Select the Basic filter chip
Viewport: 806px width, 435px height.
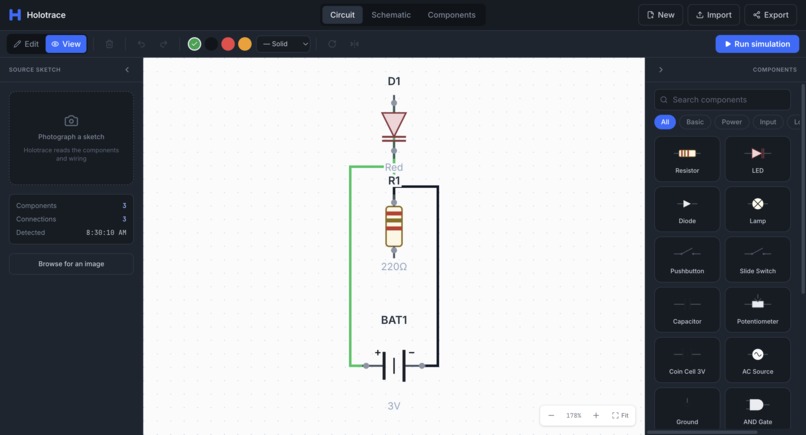point(694,122)
